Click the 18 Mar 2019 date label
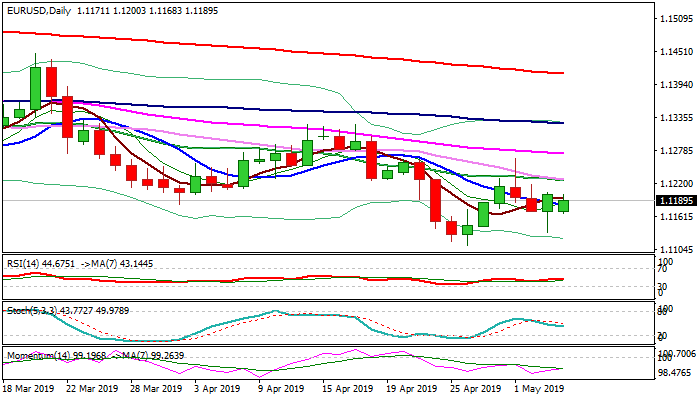 pos(30,386)
